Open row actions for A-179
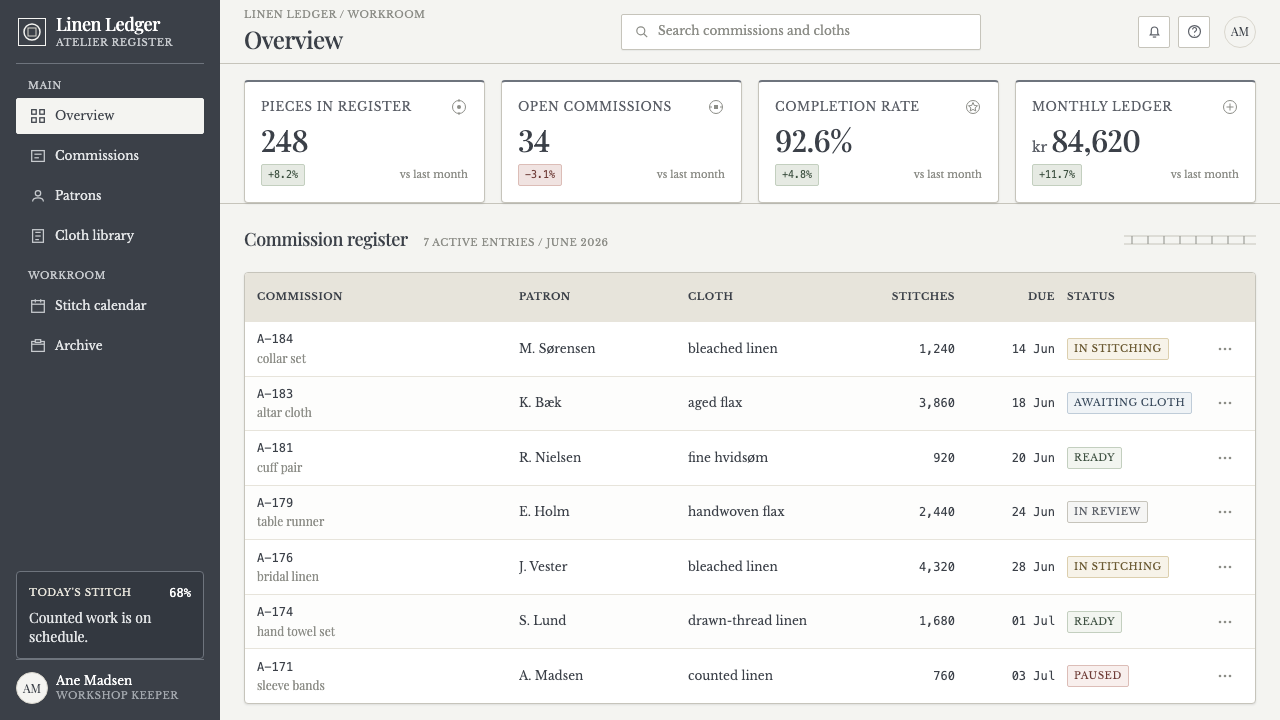This screenshot has width=1280, height=720. point(1225,512)
